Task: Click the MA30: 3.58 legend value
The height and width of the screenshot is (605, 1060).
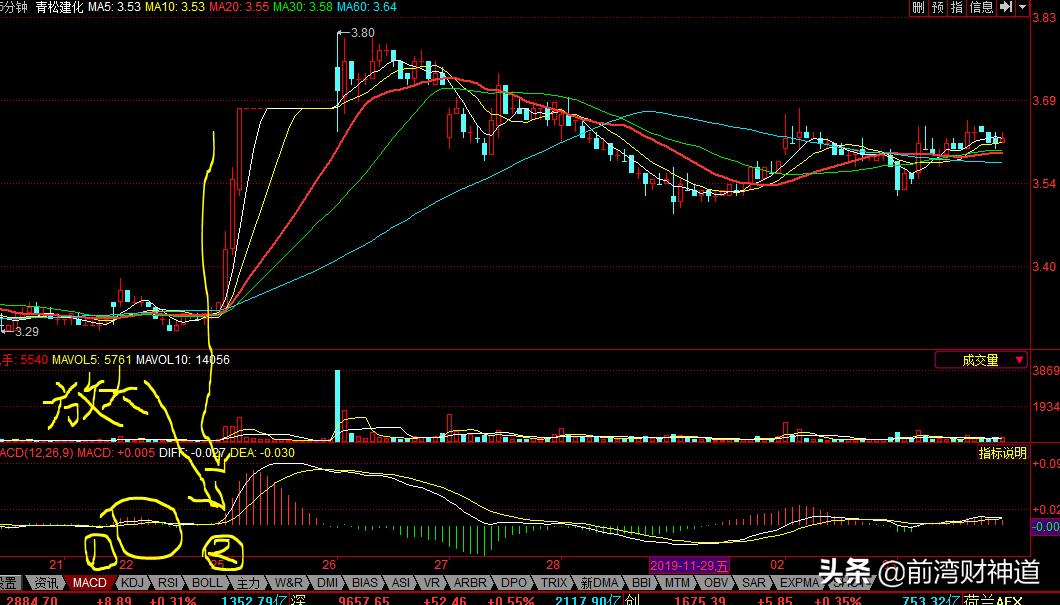Action: pos(302,7)
